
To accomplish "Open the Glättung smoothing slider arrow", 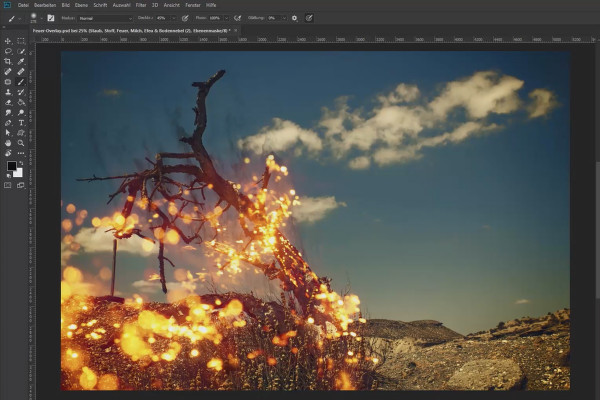I will coord(284,18).
